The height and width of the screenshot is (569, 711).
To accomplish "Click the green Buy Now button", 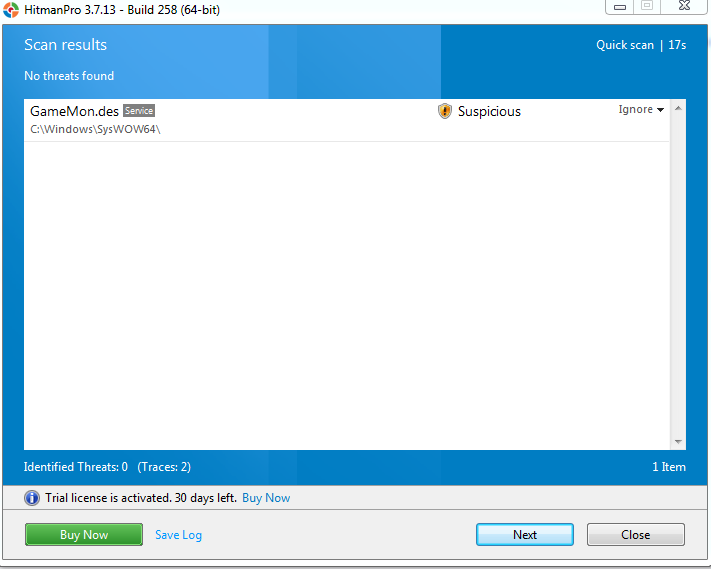I will click(84, 535).
